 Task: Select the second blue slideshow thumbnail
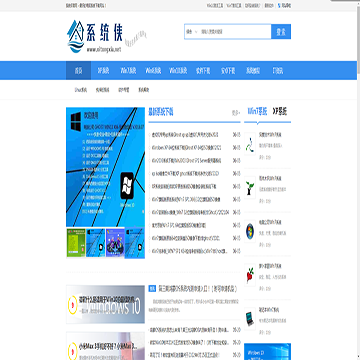click(x=95, y=243)
